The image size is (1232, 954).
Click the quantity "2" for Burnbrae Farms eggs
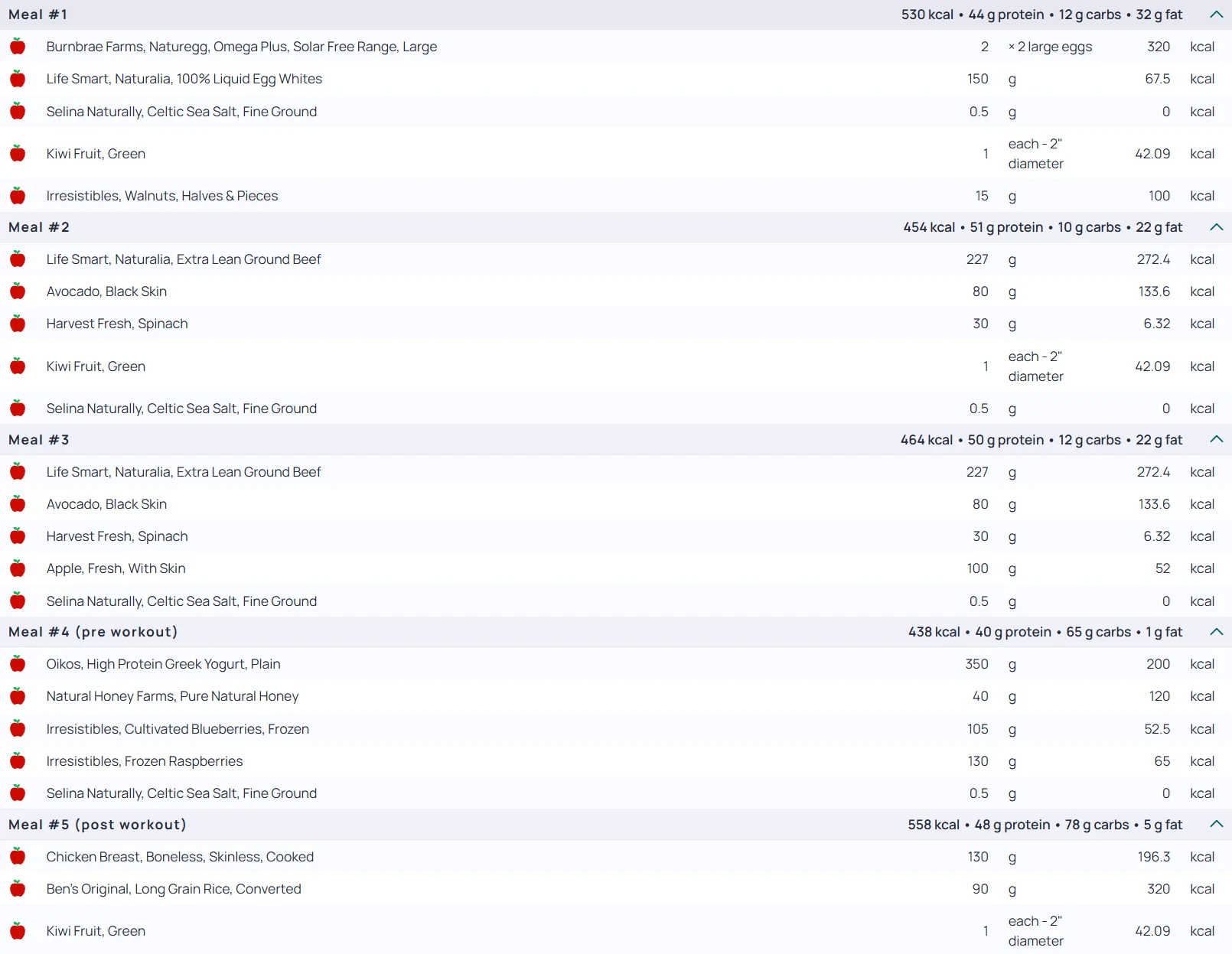pos(985,47)
